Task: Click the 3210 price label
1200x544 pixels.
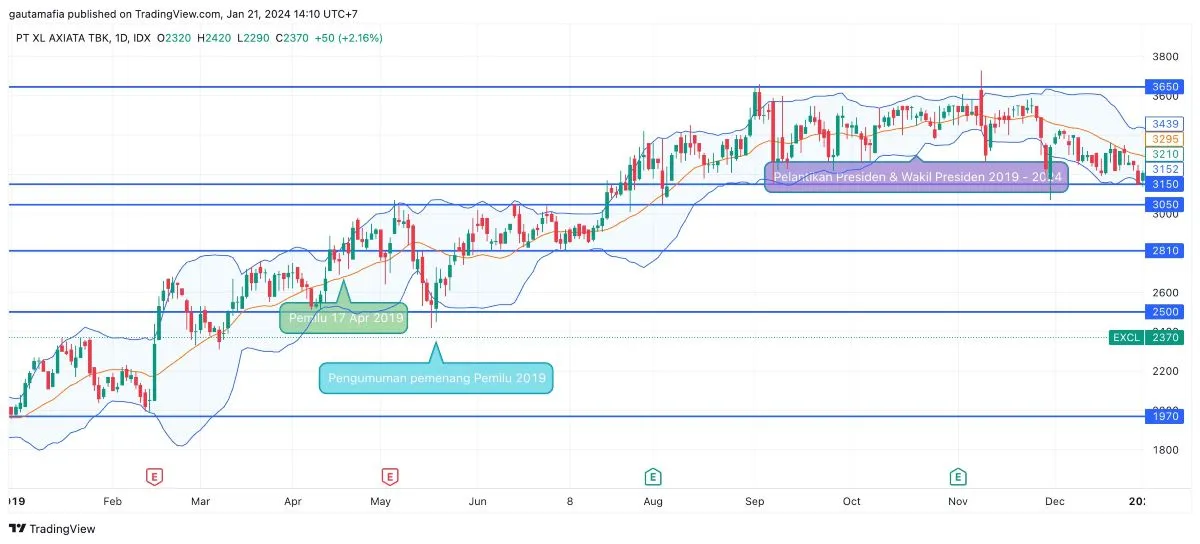Action: pos(1165,154)
